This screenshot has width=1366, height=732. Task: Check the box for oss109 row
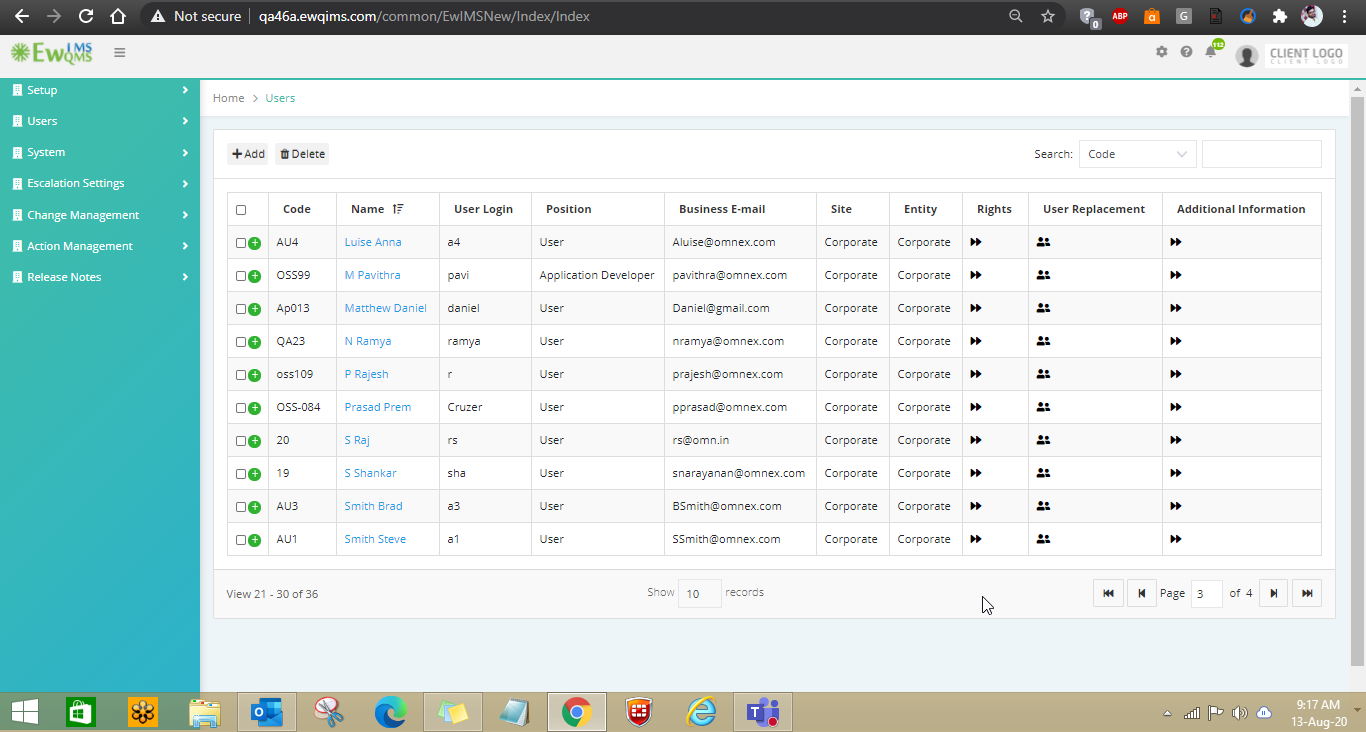coord(241,375)
